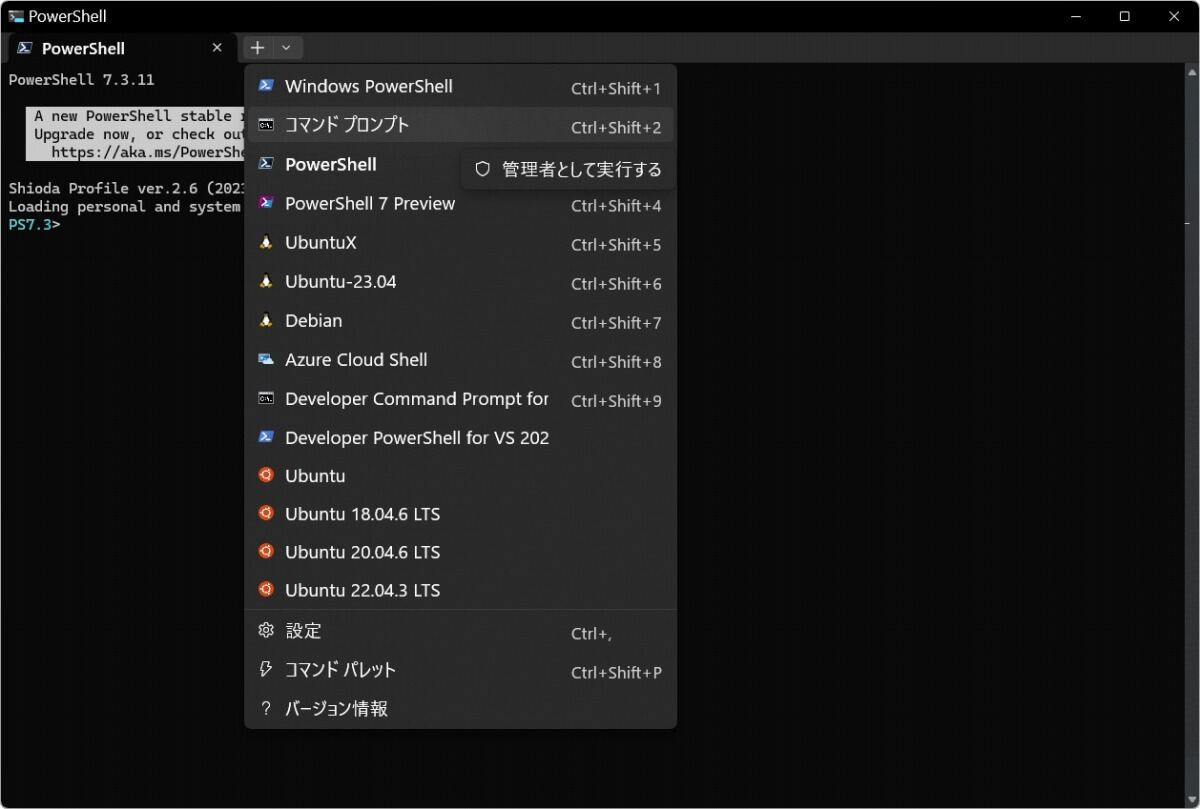Screen dimensions: 1200x809
Task: Click Ubuntu 22.04.3 LTS logo icon
Action: (266, 589)
